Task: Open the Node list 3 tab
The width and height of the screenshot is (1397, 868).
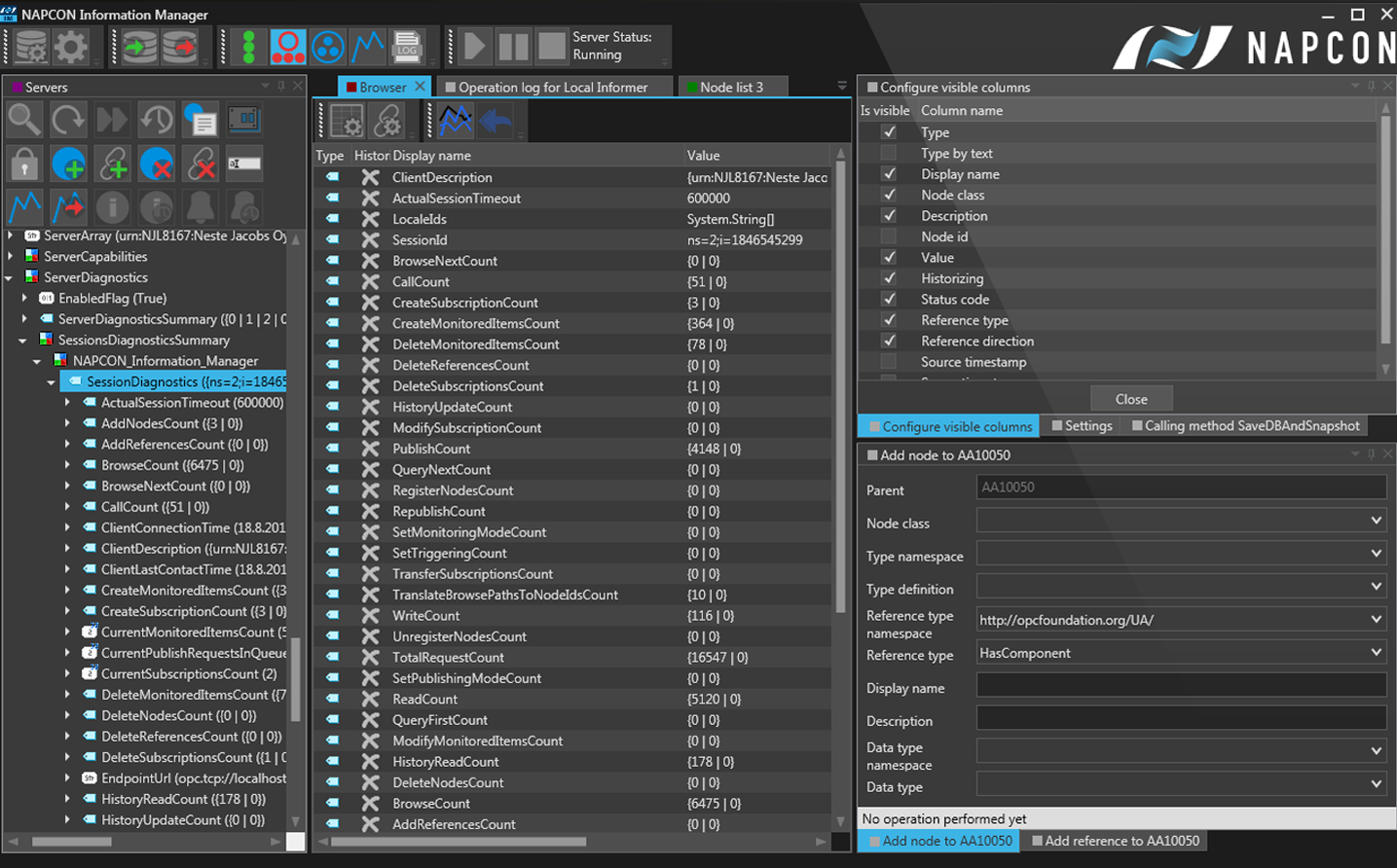Action: (731, 88)
